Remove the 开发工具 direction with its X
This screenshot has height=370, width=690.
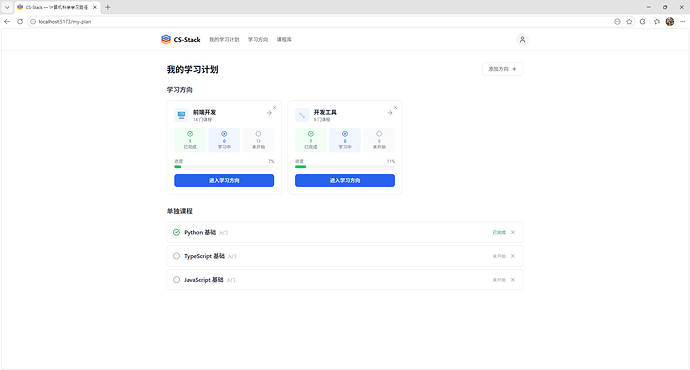[x=395, y=107]
